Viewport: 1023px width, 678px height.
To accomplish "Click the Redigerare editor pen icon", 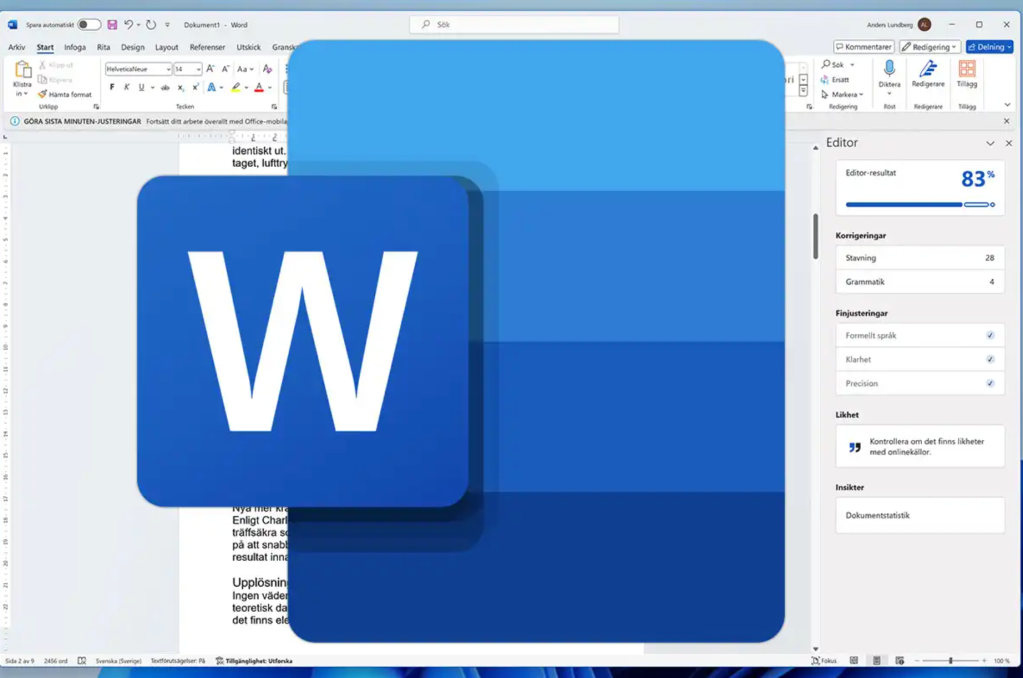I will pyautogui.click(x=928, y=69).
